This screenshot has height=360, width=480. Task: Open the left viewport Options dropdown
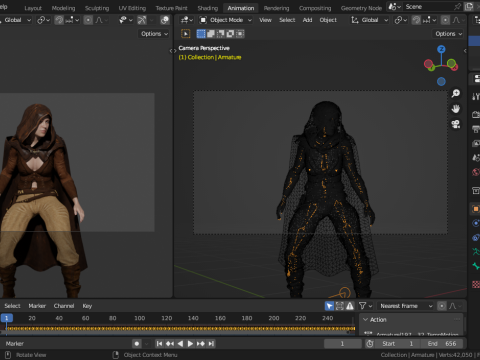tap(154, 34)
